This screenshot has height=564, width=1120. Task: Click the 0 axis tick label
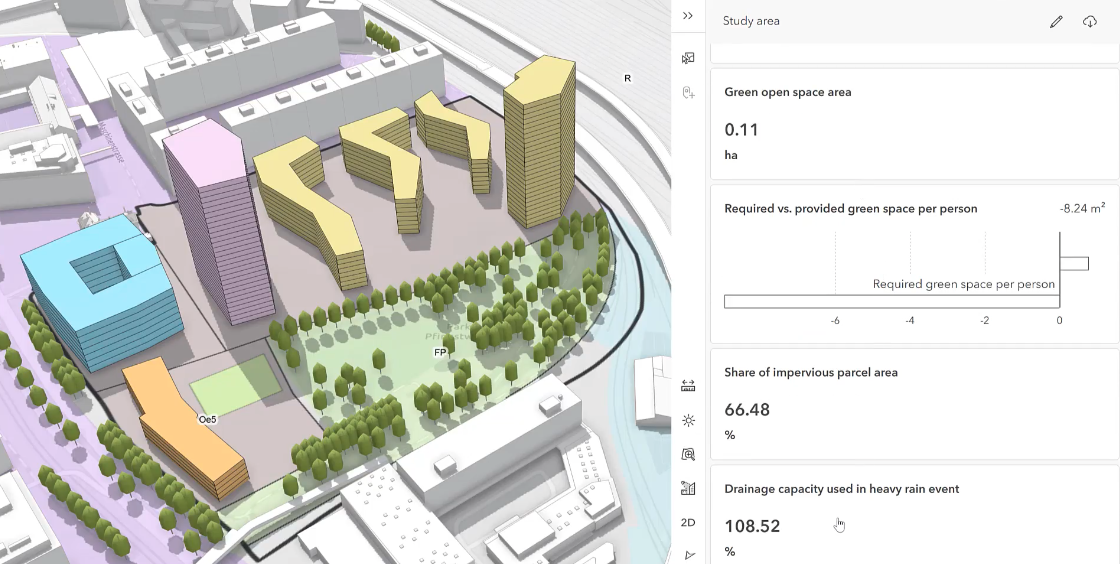pos(1059,321)
